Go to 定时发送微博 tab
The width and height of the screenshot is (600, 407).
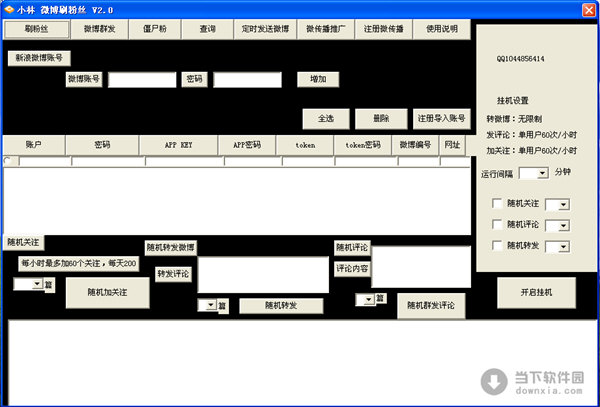pyautogui.click(x=265, y=29)
